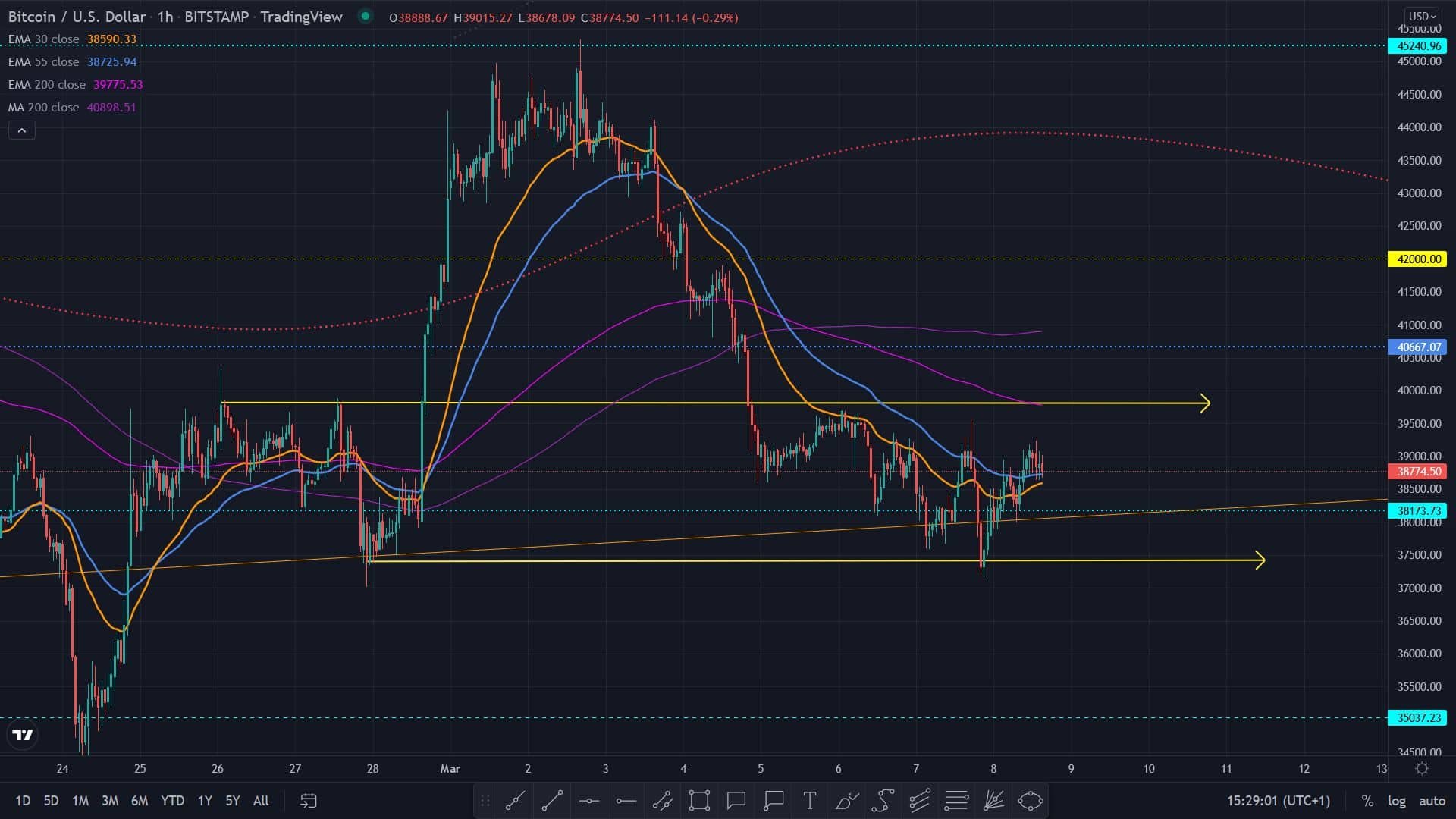The width and height of the screenshot is (1456, 819).
Task: Open the USD currency dropdown
Action: (1422, 16)
